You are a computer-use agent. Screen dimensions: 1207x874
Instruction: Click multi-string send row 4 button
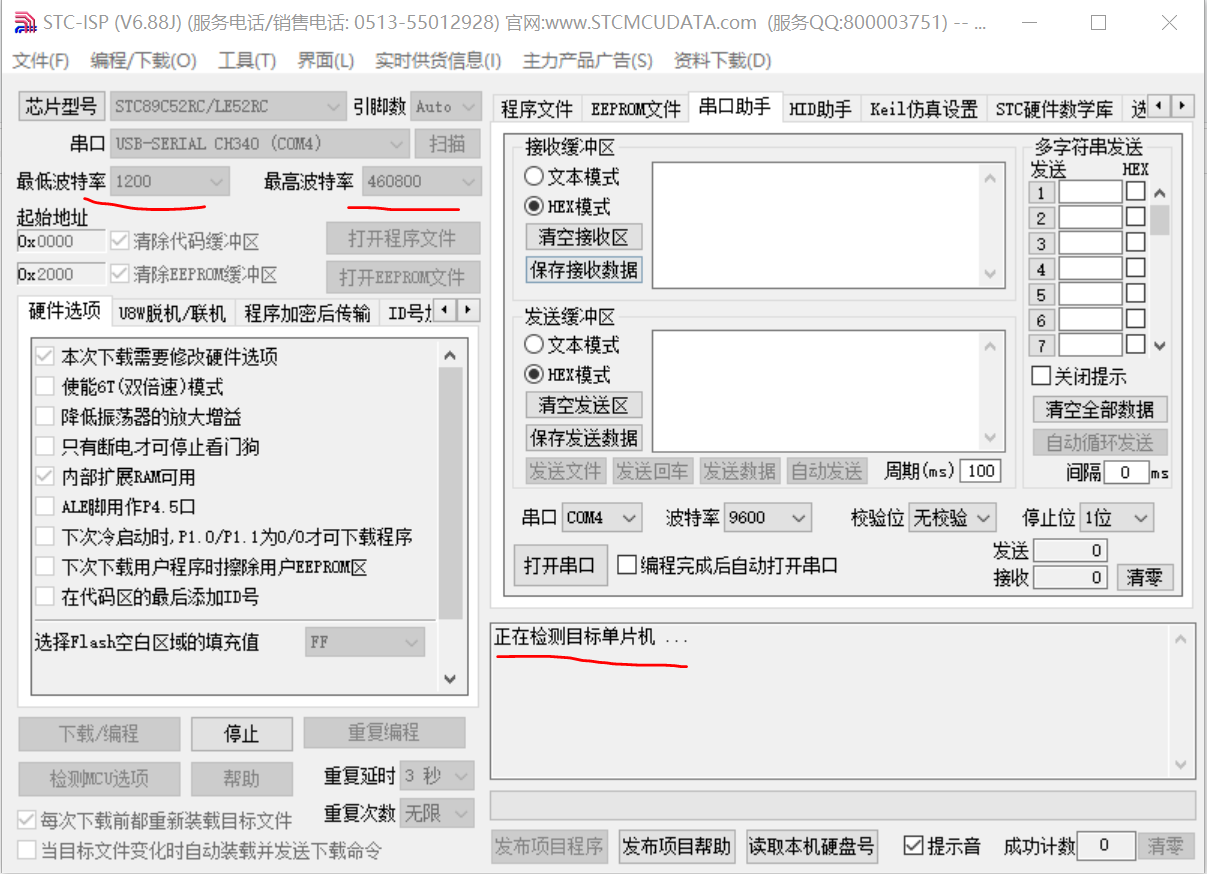pyautogui.click(x=1041, y=269)
